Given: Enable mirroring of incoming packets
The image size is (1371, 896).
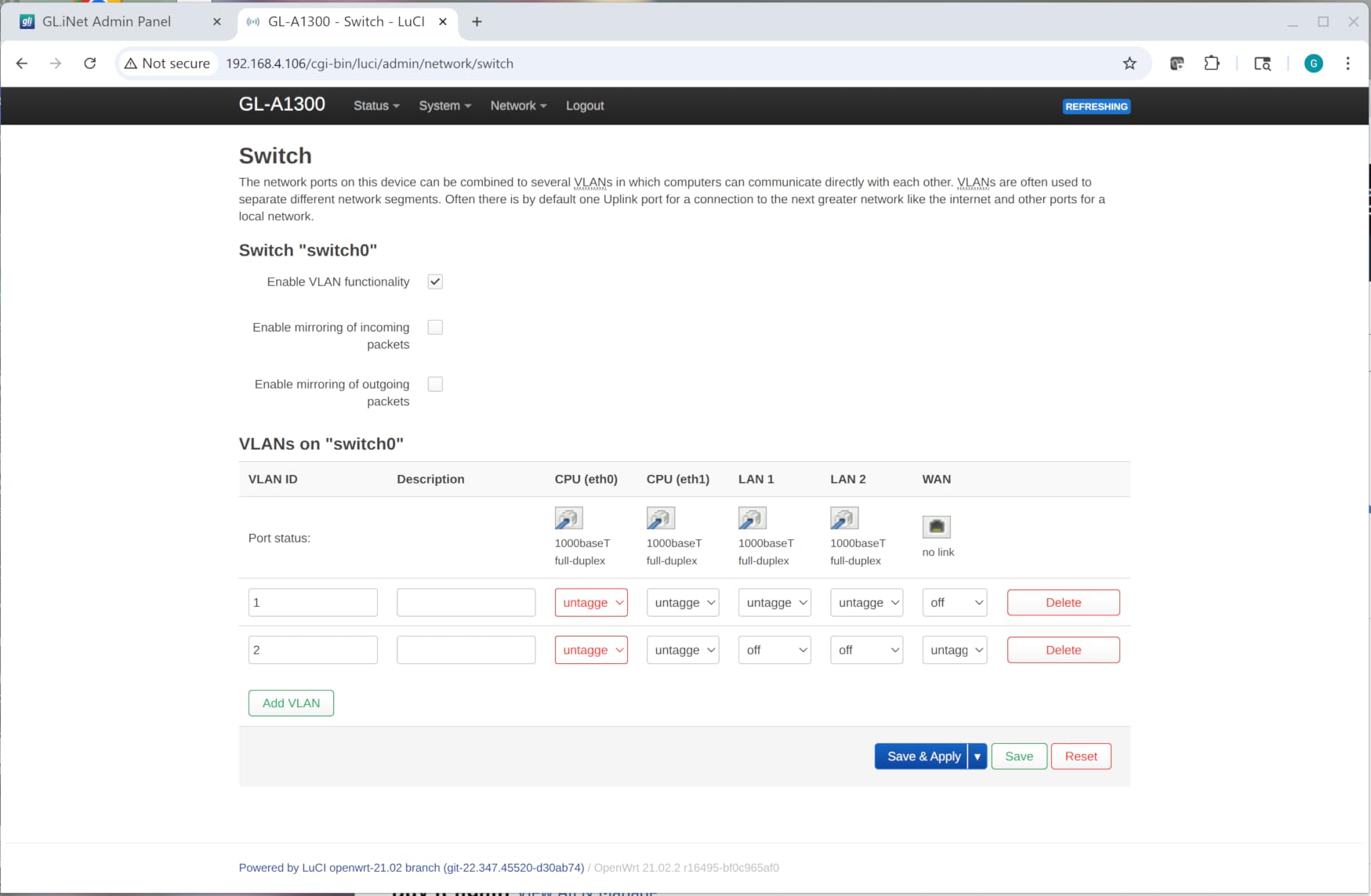Looking at the screenshot, I should [x=435, y=327].
